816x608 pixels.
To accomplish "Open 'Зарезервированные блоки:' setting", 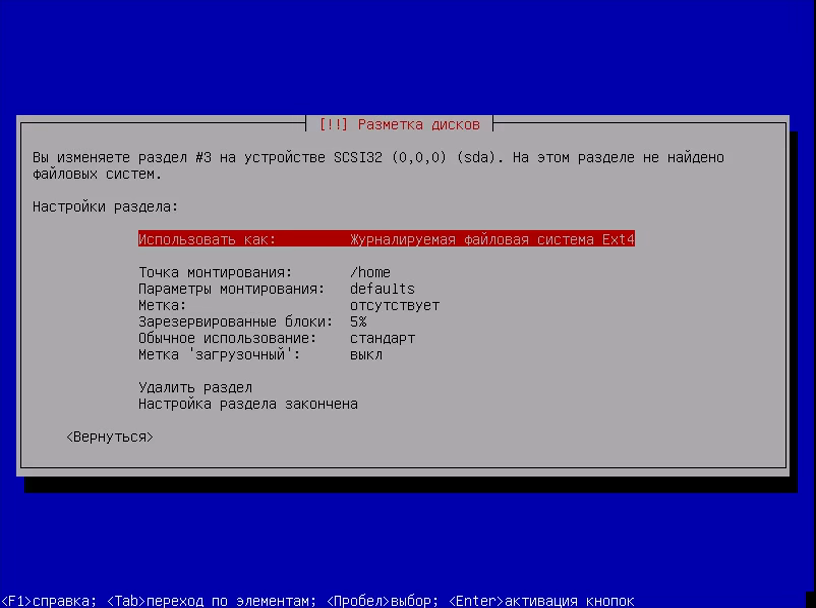I will point(252,322).
